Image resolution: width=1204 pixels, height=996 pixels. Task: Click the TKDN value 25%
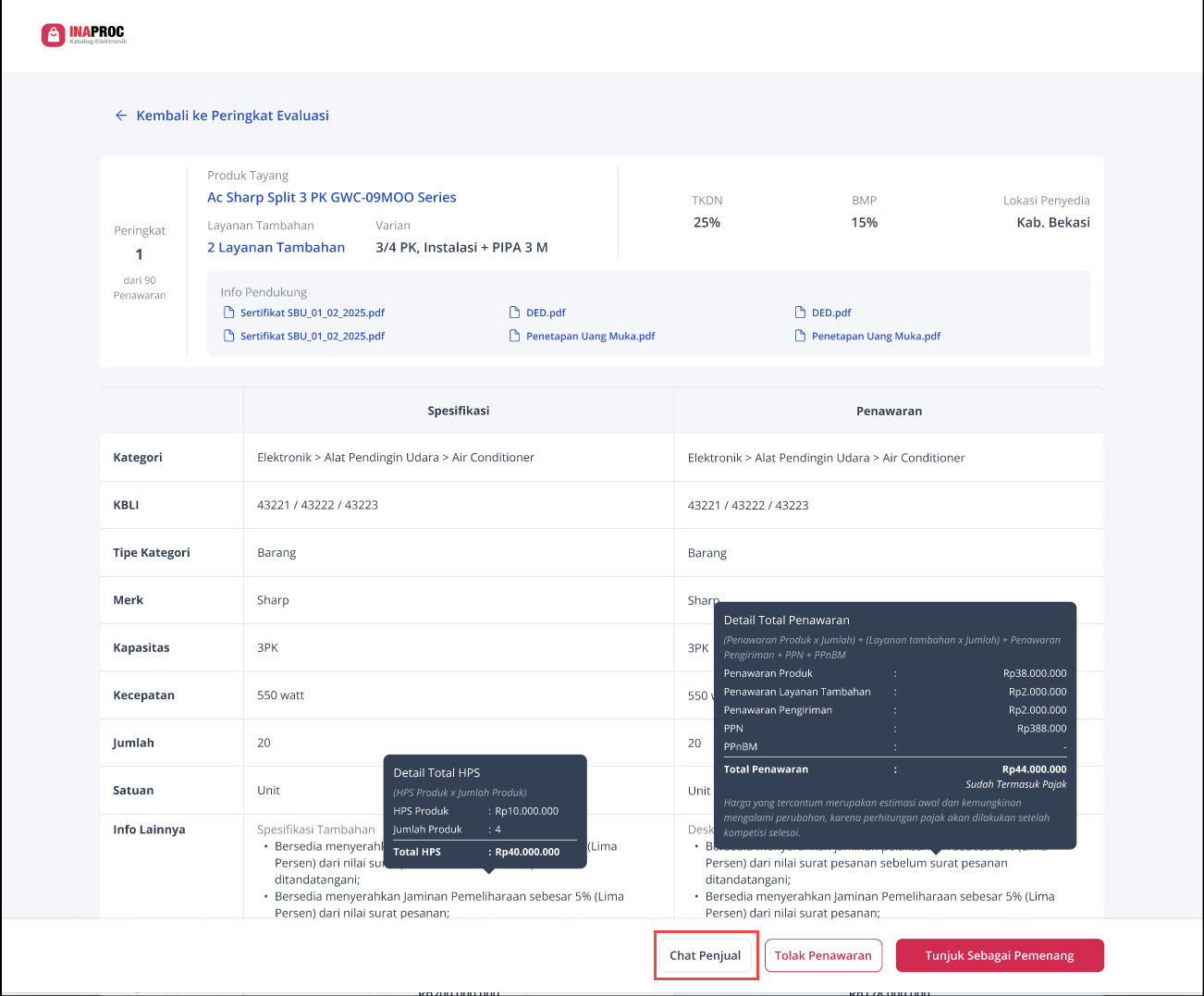click(x=706, y=223)
